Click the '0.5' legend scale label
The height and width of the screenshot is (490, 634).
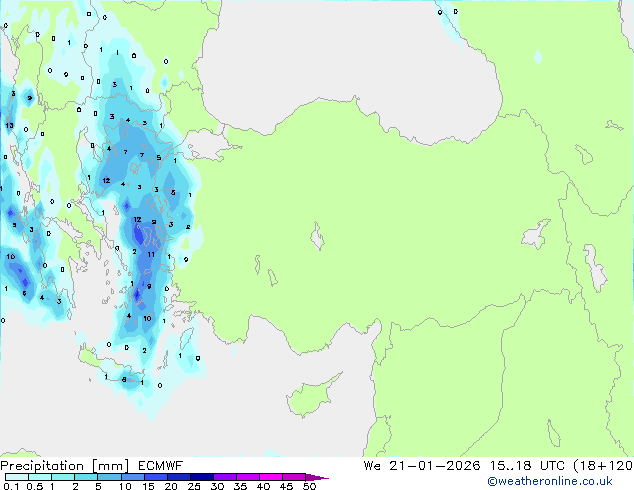[35, 486]
